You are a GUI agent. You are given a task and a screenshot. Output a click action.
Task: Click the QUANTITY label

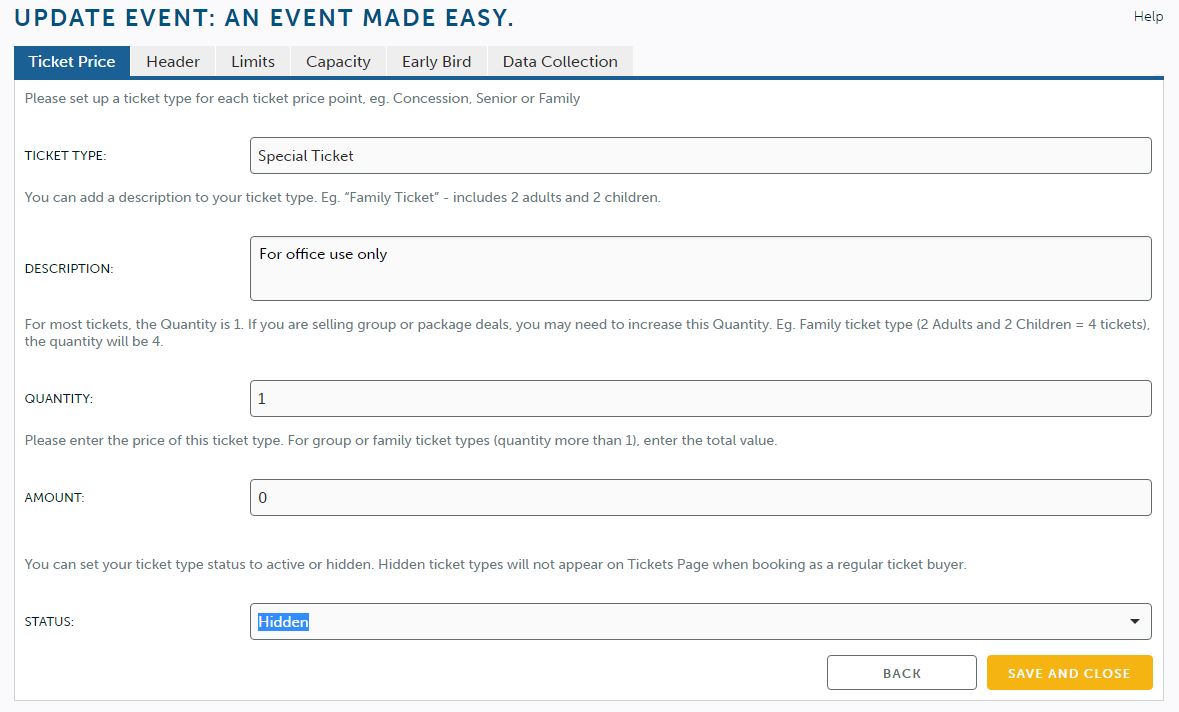(x=59, y=398)
